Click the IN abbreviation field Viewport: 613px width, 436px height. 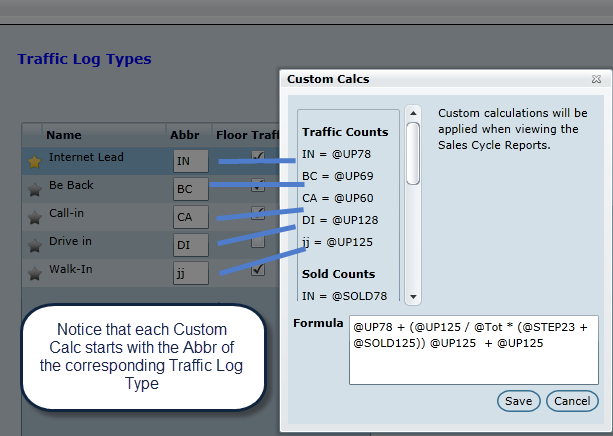pyautogui.click(x=190, y=161)
